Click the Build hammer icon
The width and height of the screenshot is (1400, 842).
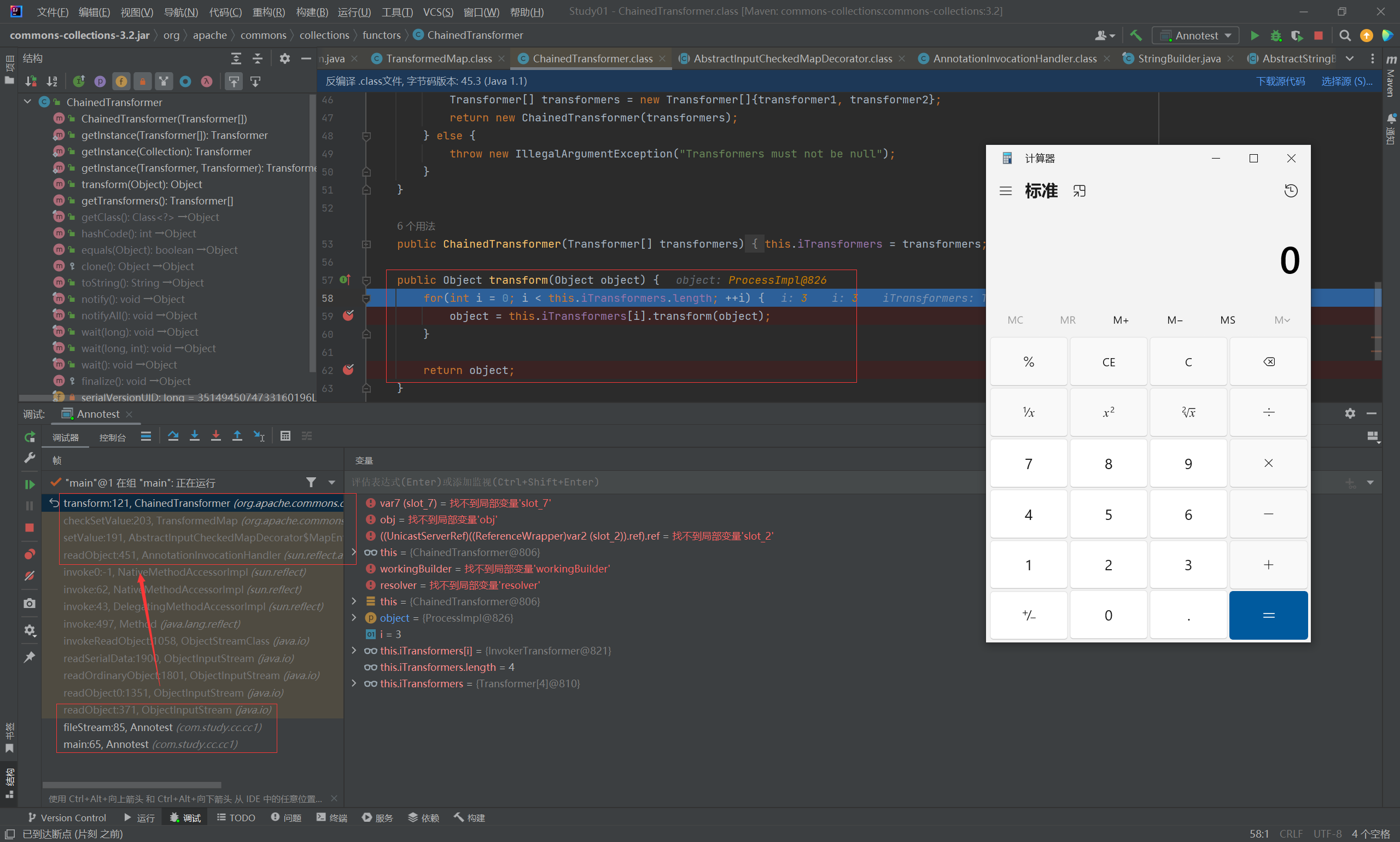[x=1135, y=35]
